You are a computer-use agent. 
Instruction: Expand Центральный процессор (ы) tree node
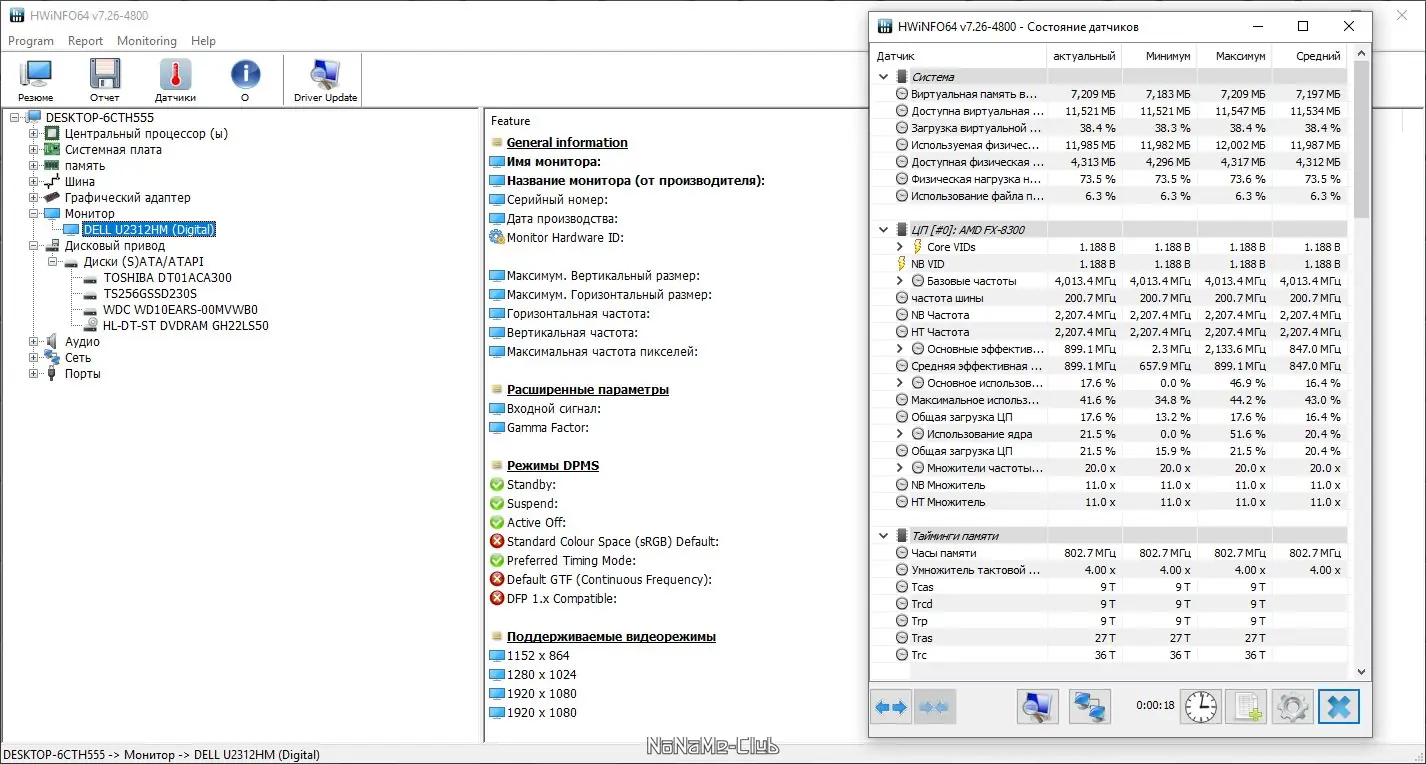(34, 134)
